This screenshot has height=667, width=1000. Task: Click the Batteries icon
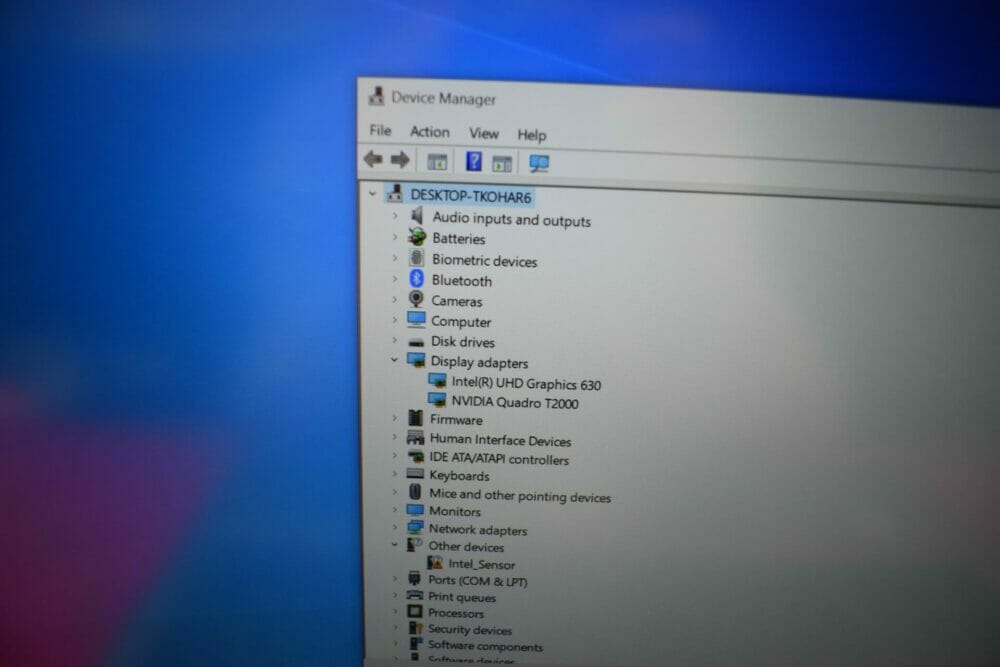tap(417, 237)
